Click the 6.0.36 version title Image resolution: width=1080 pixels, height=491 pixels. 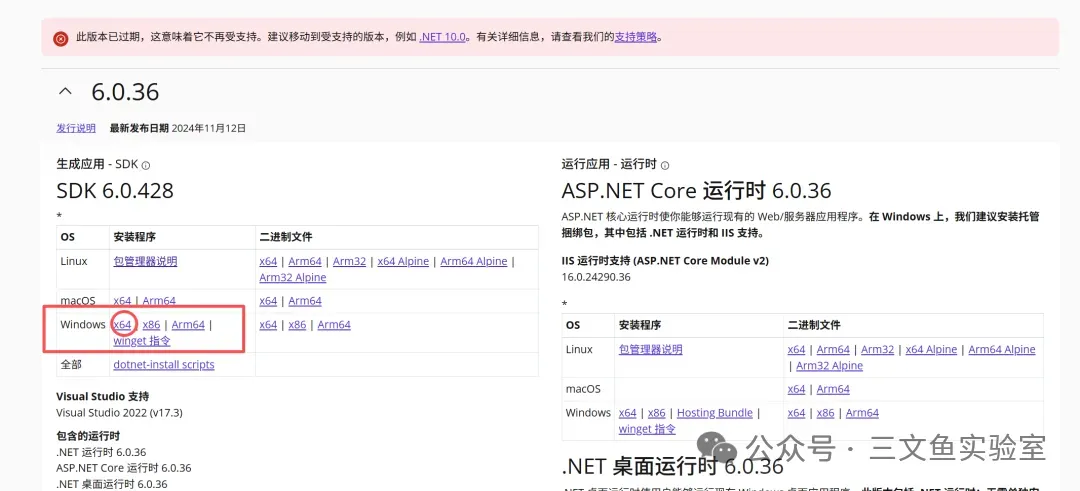[x=125, y=92]
